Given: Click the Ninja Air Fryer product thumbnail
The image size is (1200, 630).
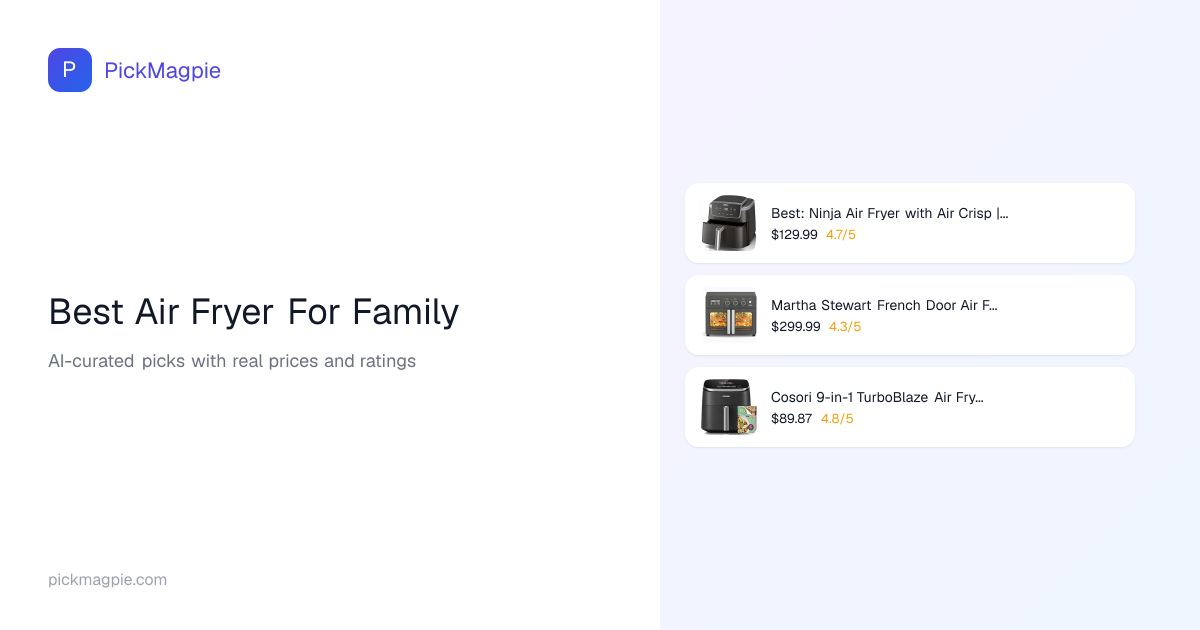Looking at the screenshot, I should (728, 223).
